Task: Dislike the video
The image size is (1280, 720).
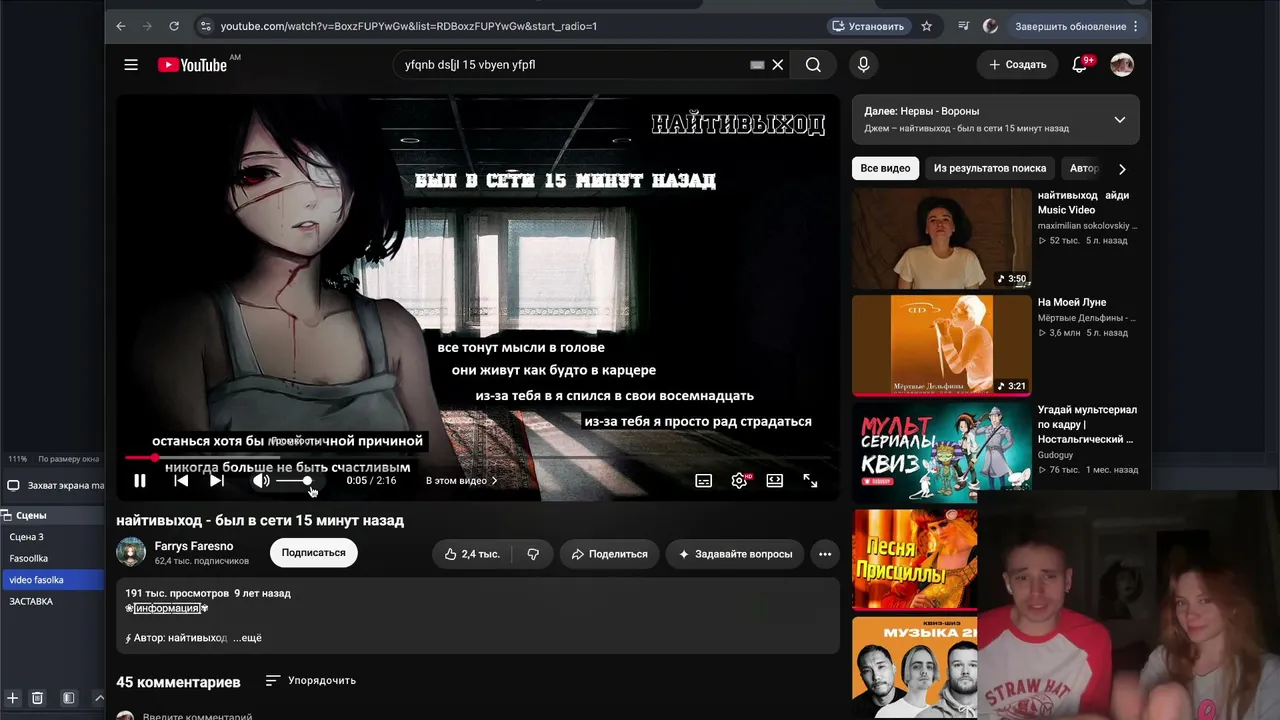Action: click(533, 554)
